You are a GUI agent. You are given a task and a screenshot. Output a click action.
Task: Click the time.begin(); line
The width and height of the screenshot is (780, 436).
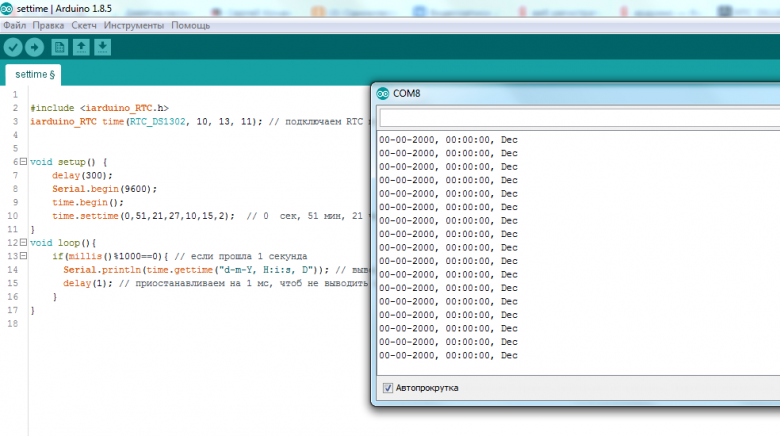[88, 203]
